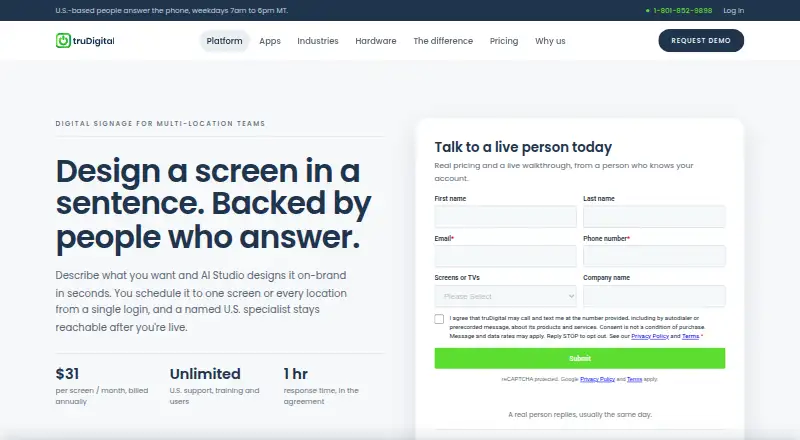
Task: Click 'A real person replies, usually the same day.' text
Action: coord(580,414)
